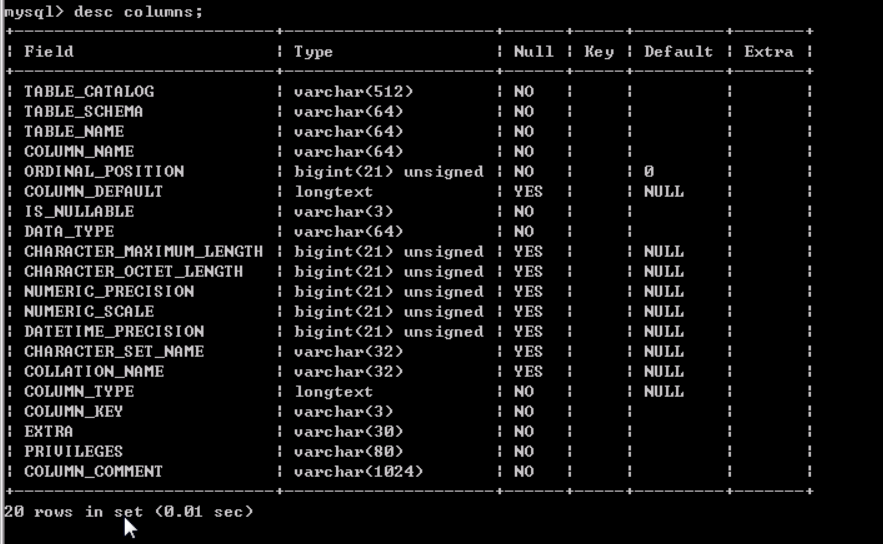883x544 pixels.
Task: Click ORDINAL_POSITION field name
Action: (104, 172)
